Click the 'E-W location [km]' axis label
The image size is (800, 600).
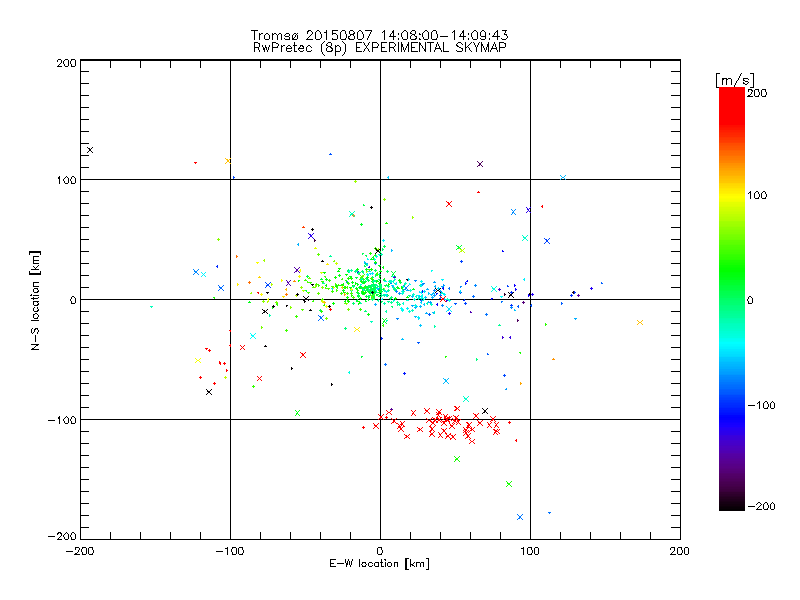[x=379, y=564]
